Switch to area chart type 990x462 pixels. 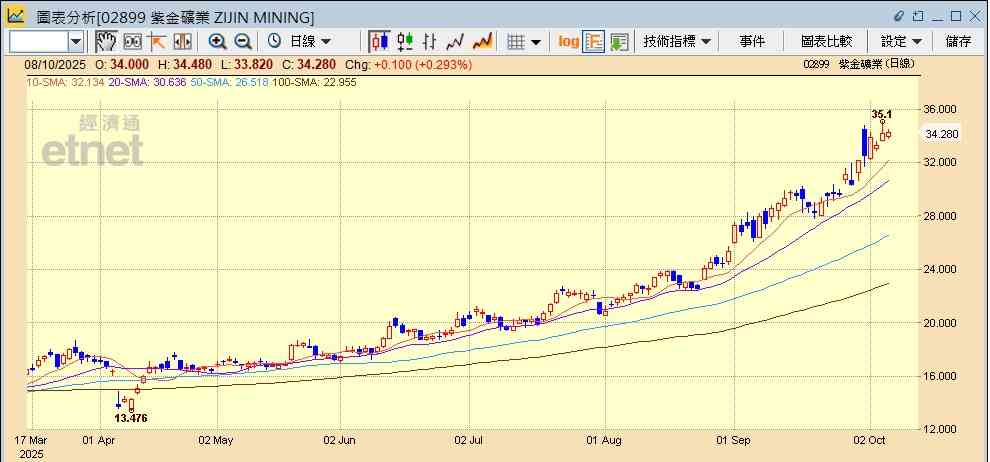[482, 41]
